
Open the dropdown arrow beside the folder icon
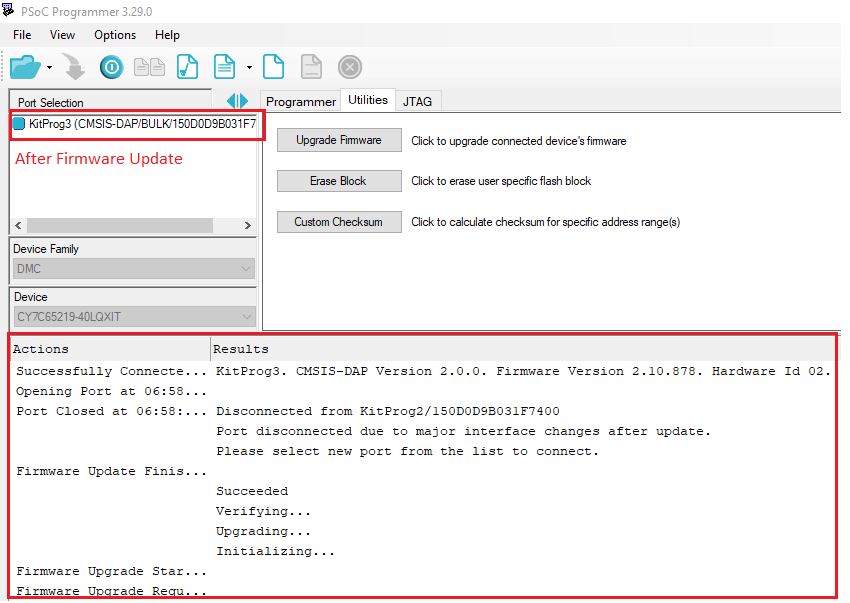49,68
